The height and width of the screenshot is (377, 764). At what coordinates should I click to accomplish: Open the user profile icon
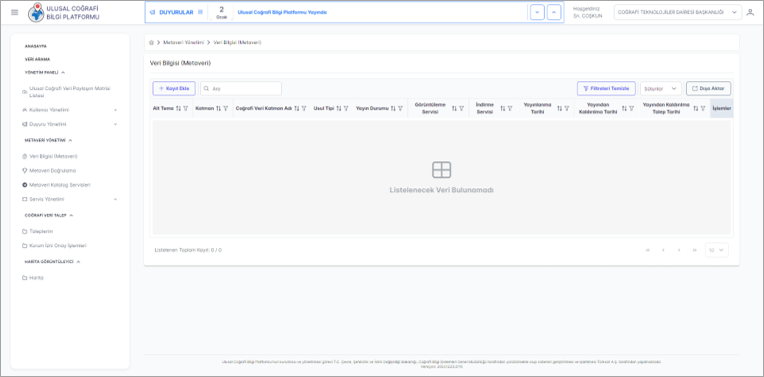coord(750,12)
